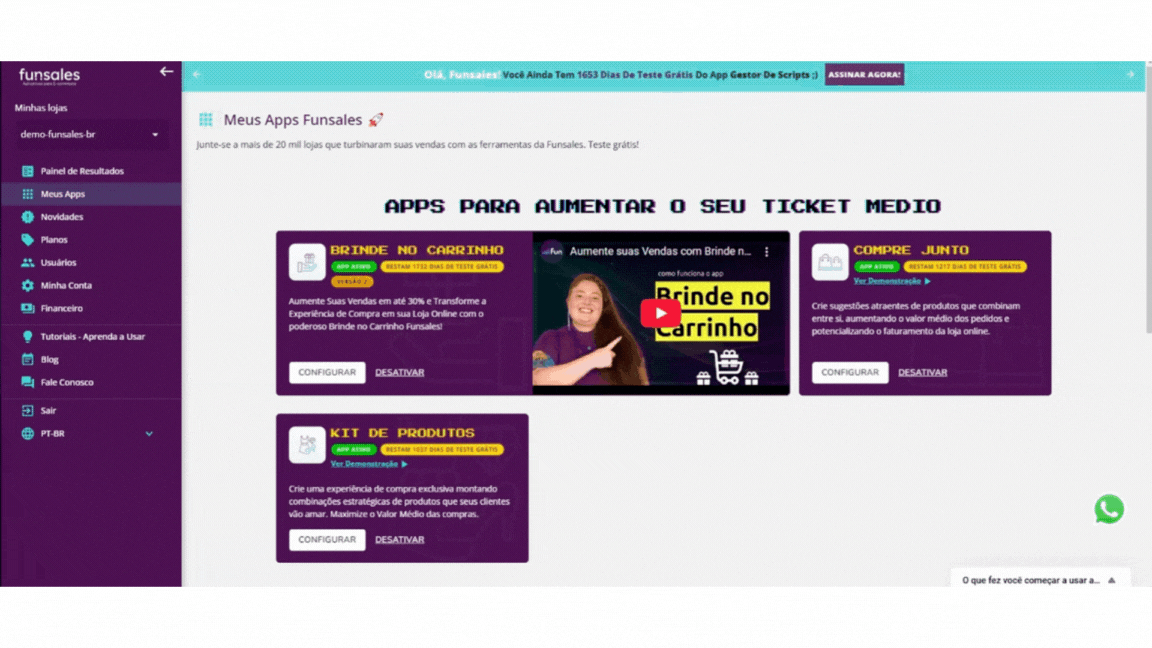Open Tutoriais - Aprenda a Usar
This screenshot has height=648, width=1152.
93,336
